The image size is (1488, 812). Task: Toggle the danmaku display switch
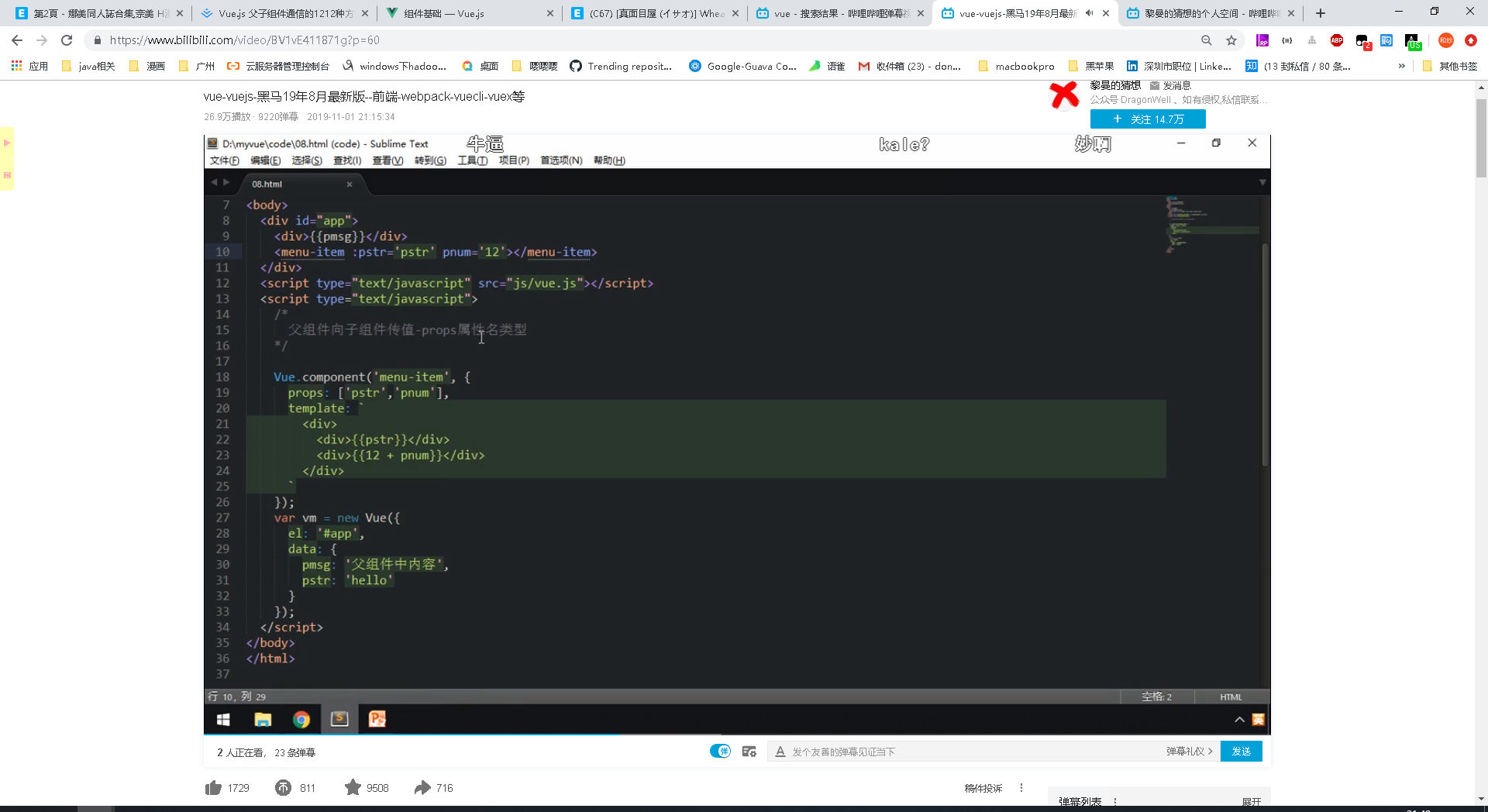pyautogui.click(x=720, y=751)
